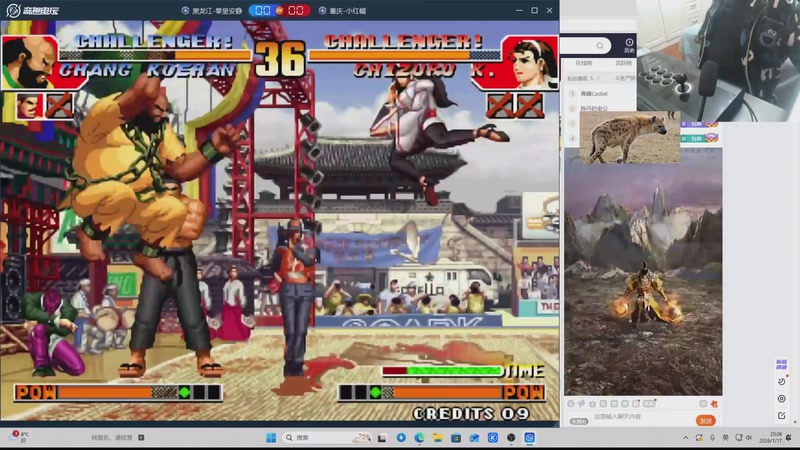Image resolution: width=800 pixels, height=450 pixels.
Task: Click the dark round app icon on the taskbar
Action: tap(511, 438)
